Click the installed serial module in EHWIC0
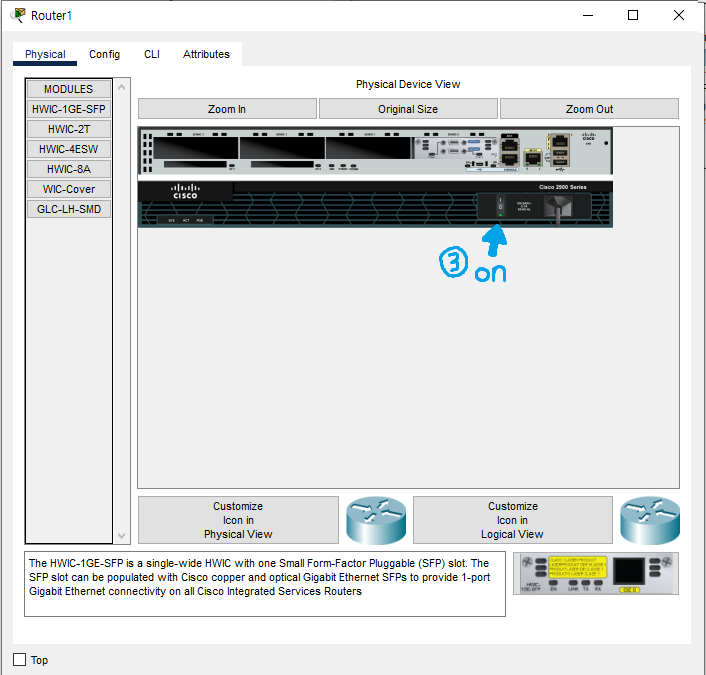The image size is (706, 675). (x=455, y=148)
